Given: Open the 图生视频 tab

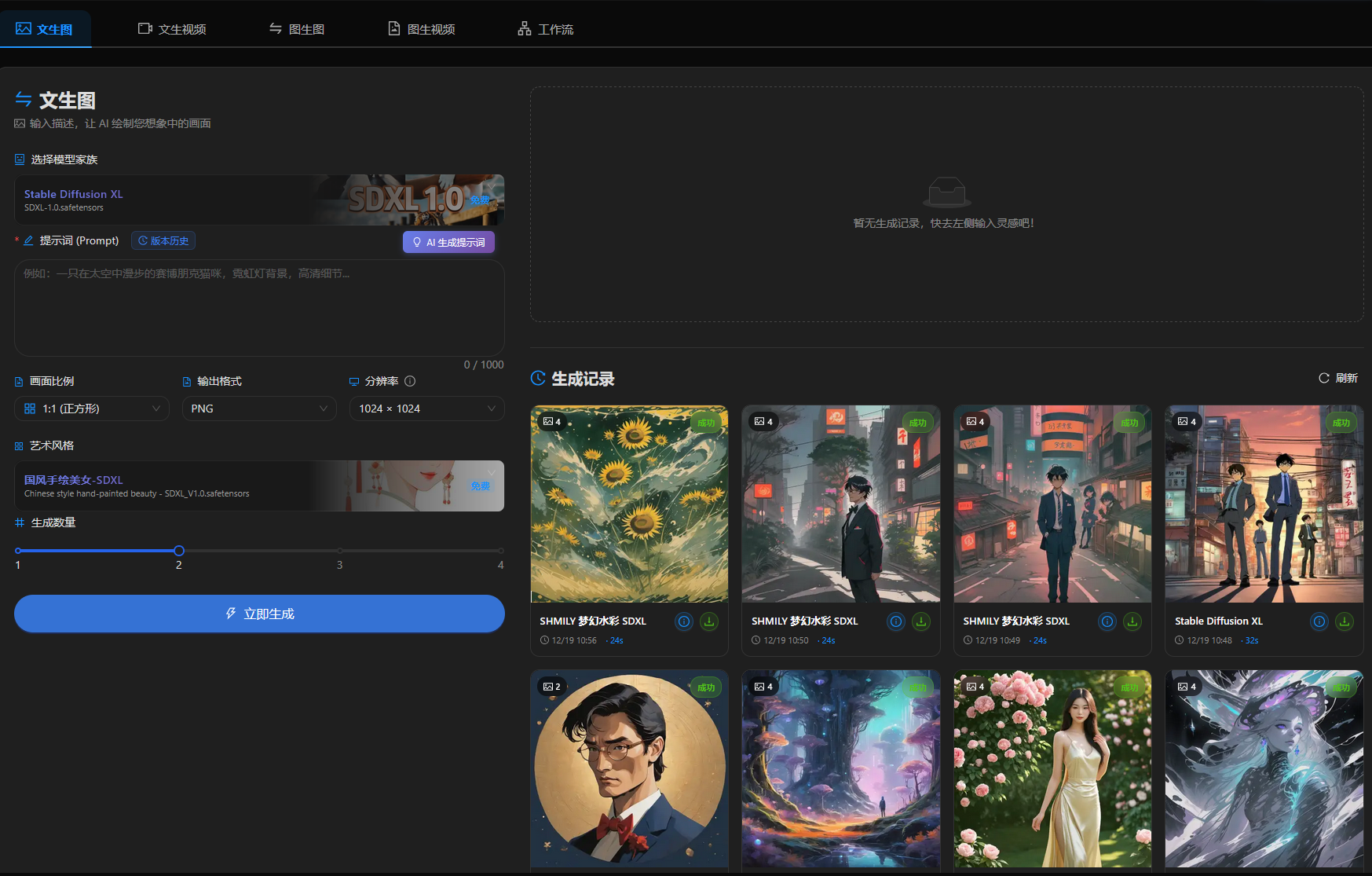Looking at the screenshot, I should click(422, 29).
